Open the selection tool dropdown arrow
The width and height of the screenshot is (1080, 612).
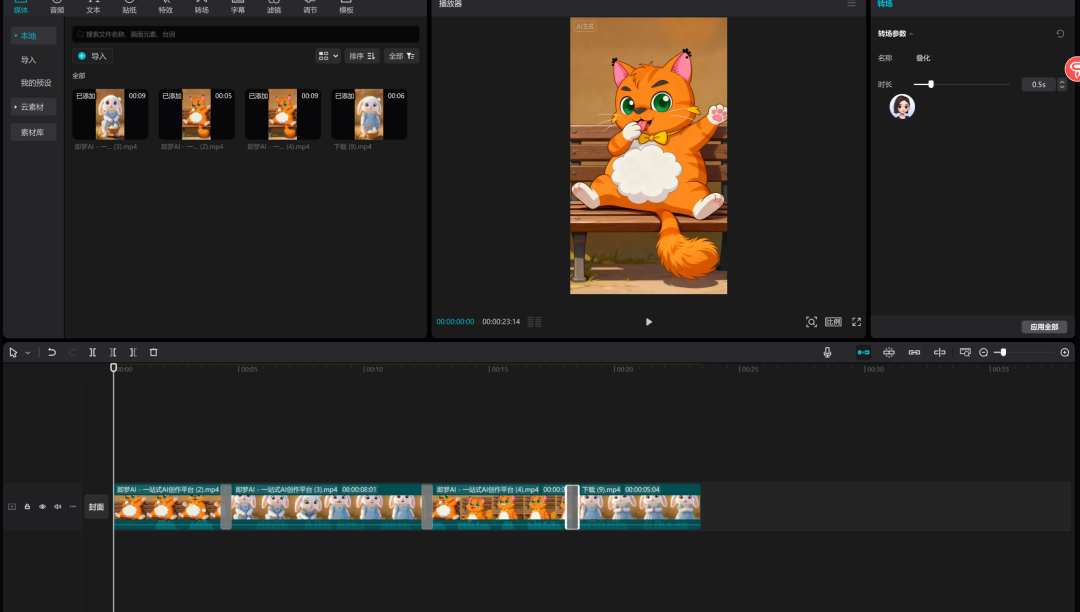click(27, 352)
